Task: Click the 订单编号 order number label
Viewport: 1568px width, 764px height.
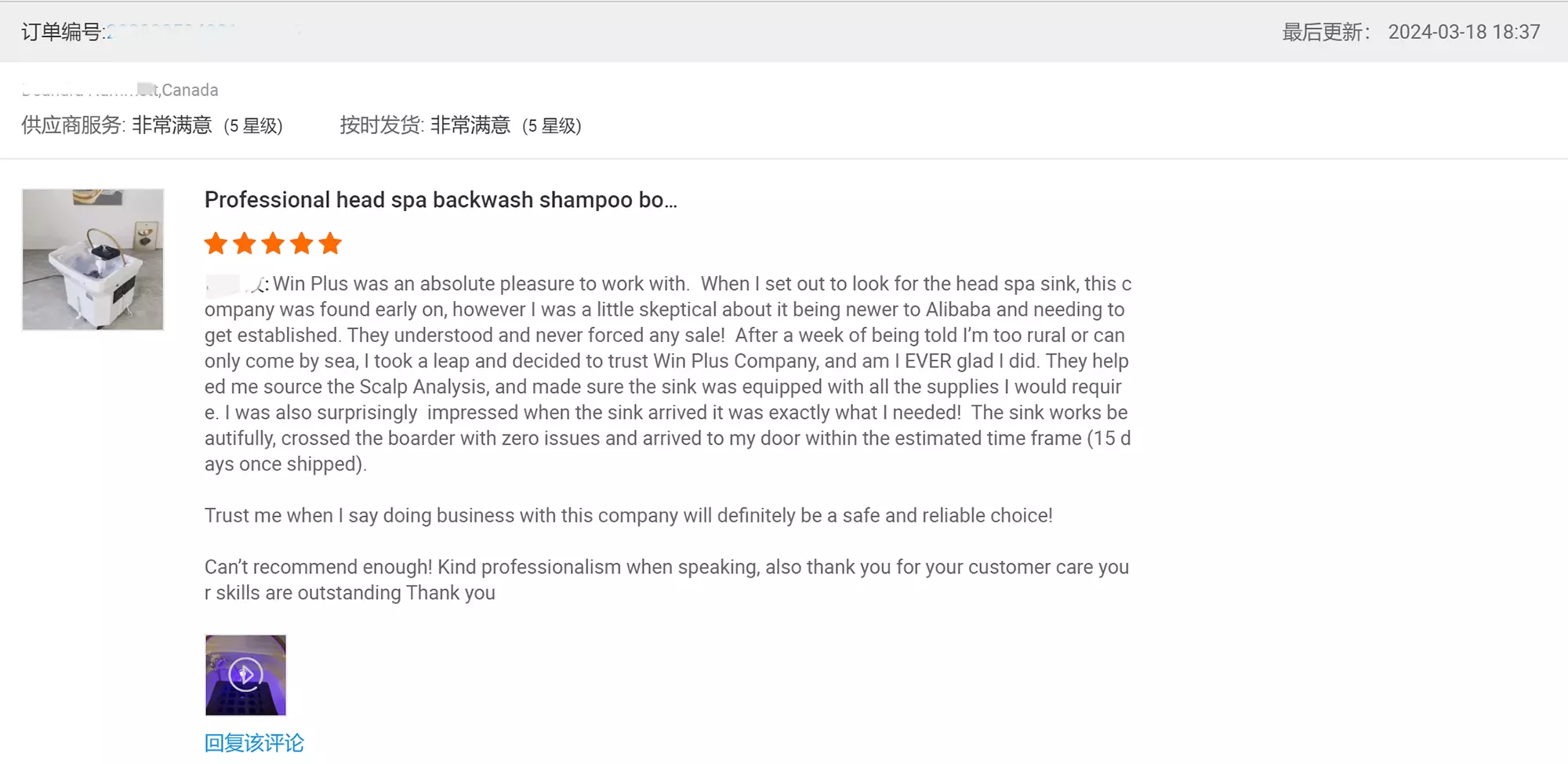Action: coord(63,32)
